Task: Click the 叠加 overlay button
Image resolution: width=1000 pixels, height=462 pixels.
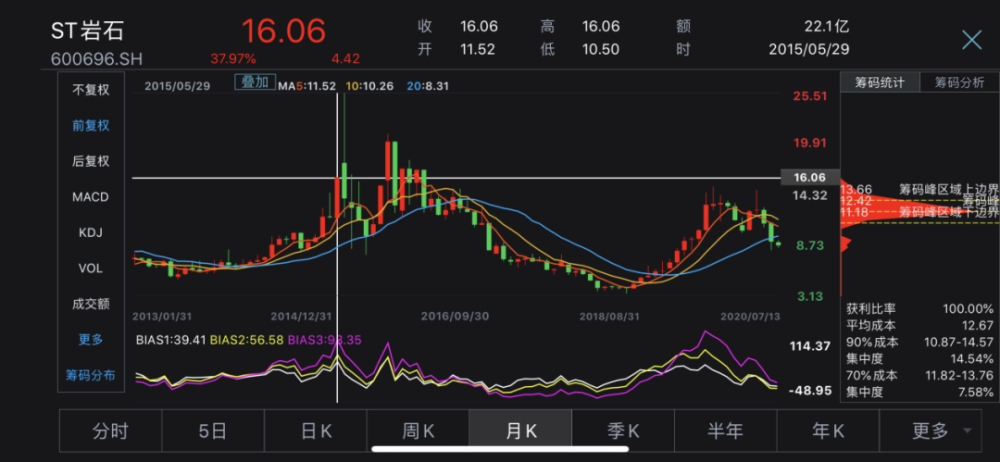Action: click(x=254, y=83)
